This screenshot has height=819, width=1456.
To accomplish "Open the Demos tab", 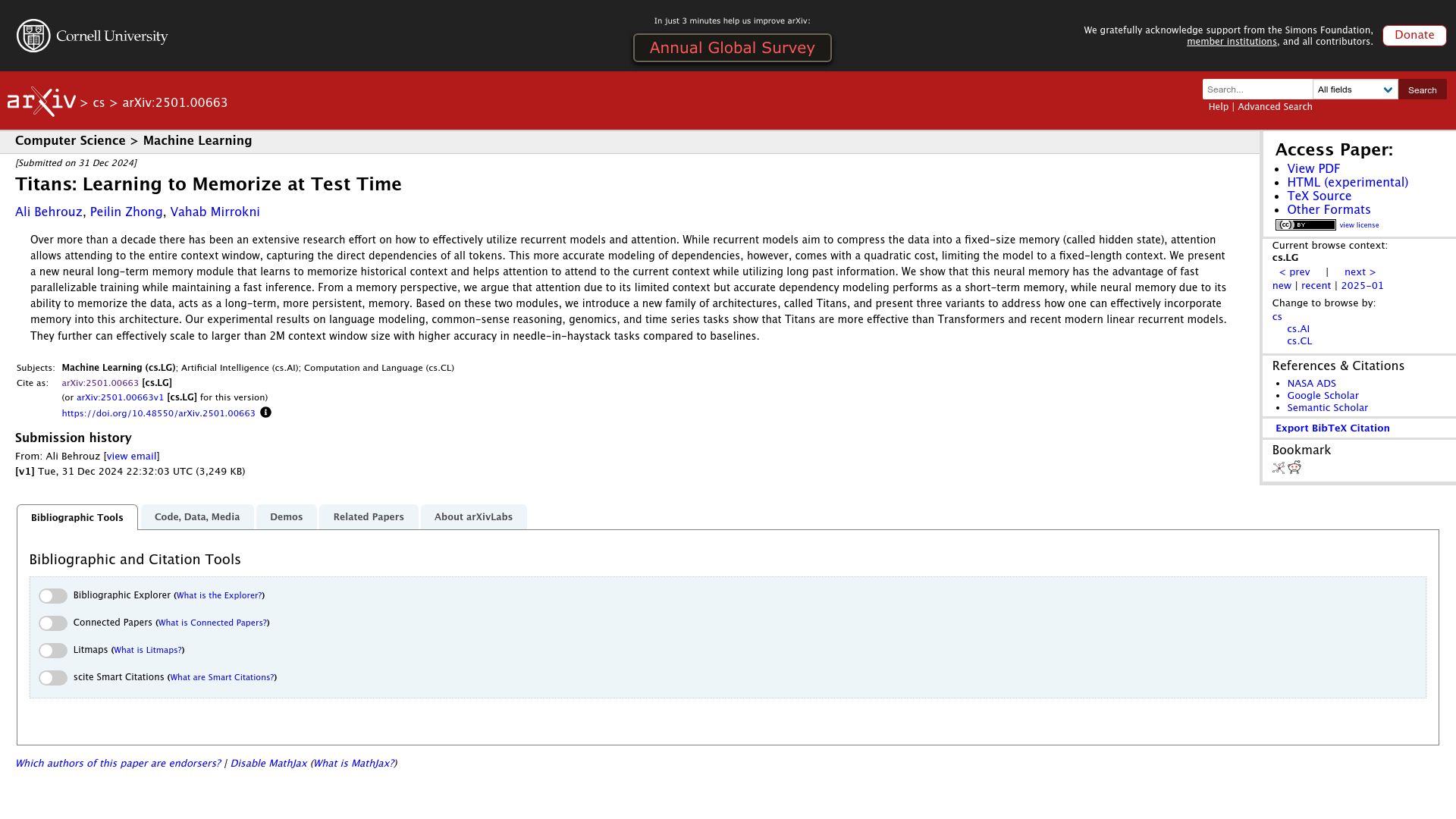I will pyautogui.click(x=287, y=517).
